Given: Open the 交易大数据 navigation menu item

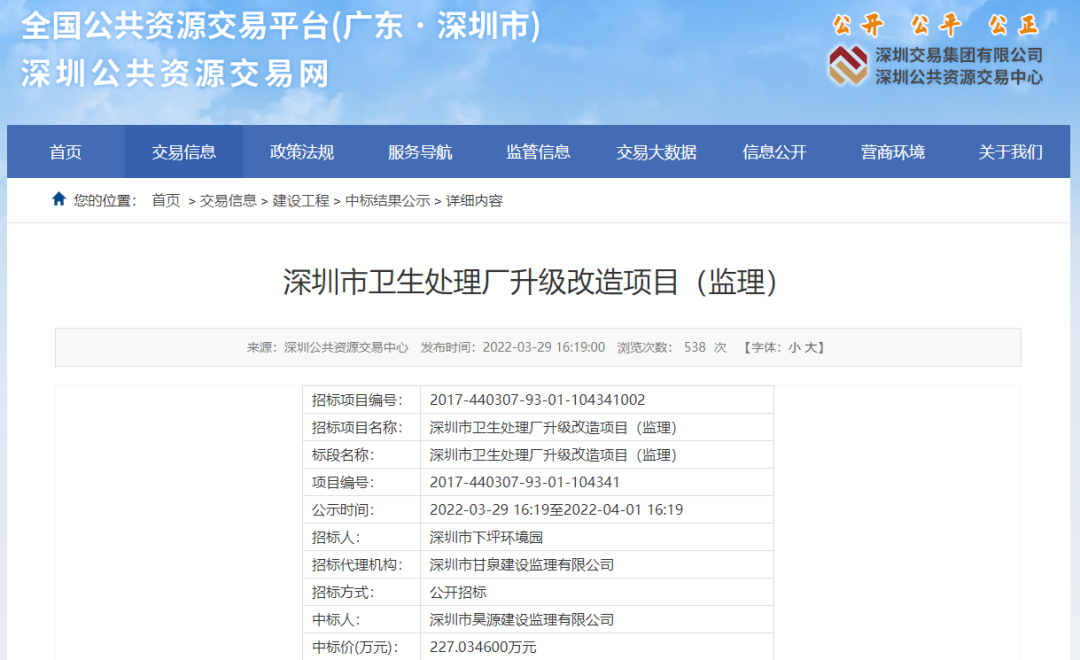Looking at the screenshot, I should [x=656, y=152].
